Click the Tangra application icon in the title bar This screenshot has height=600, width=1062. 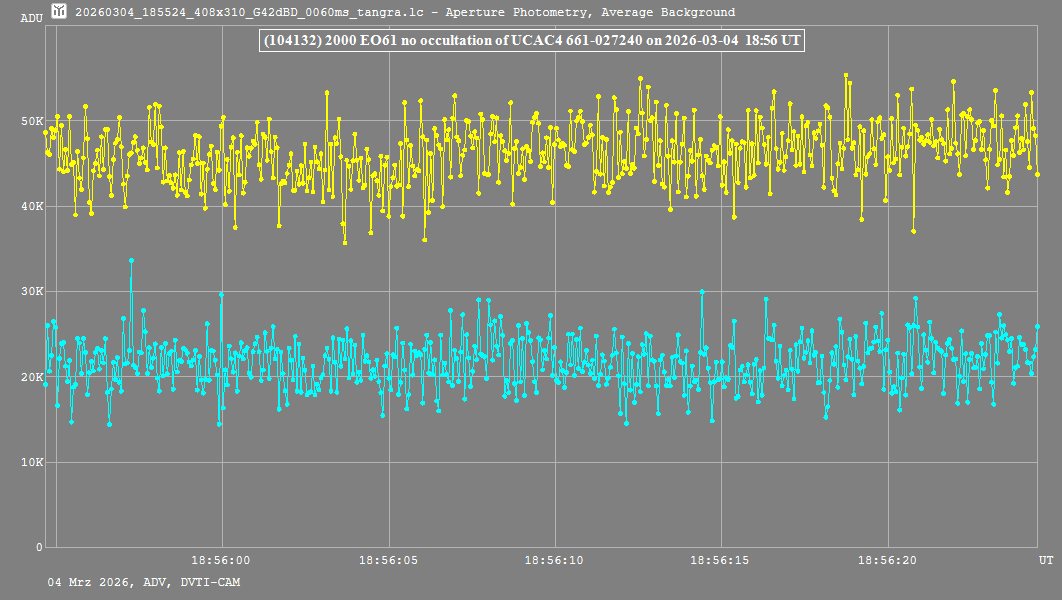[59, 12]
